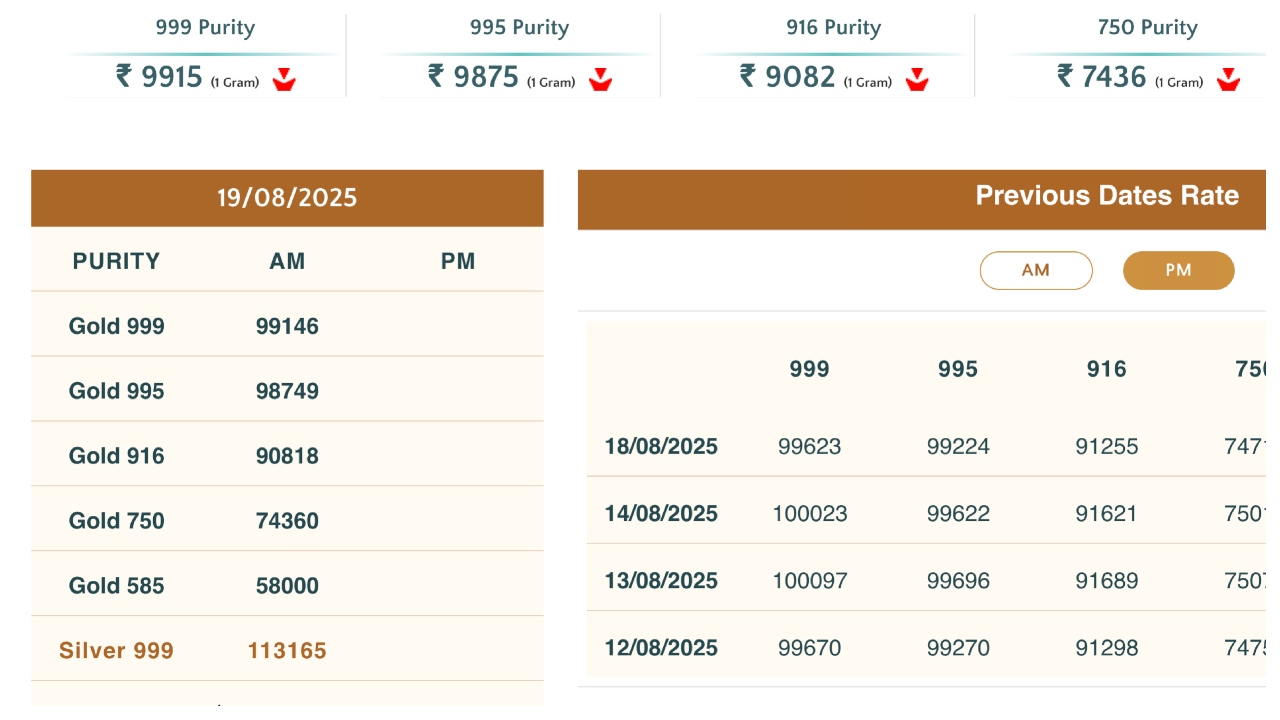This screenshot has height=720, width=1280.
Task: Select the 916 column header
Action: pyautogui.click(x=1106, y=369)
